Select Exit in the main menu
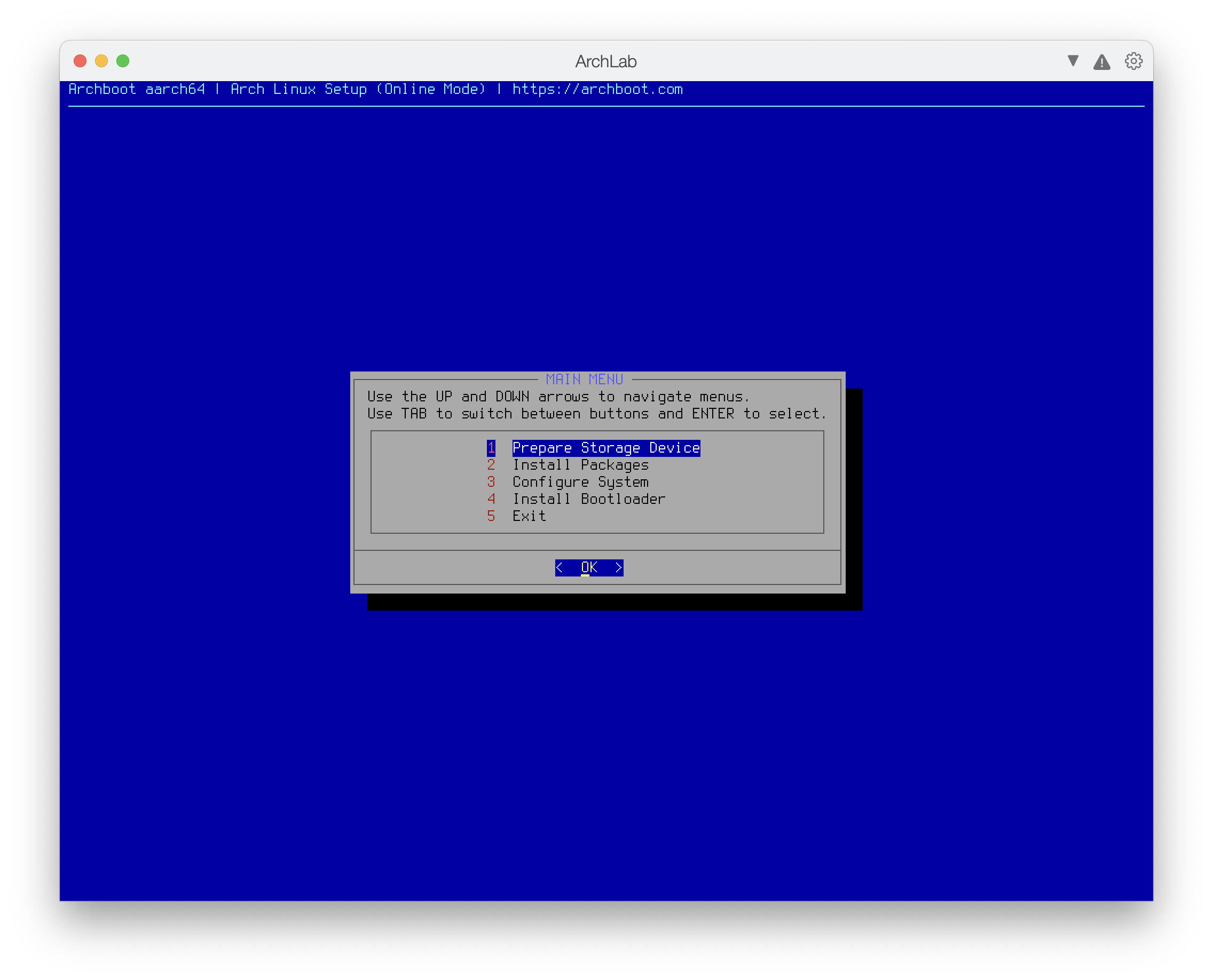 tap(529, 516)
